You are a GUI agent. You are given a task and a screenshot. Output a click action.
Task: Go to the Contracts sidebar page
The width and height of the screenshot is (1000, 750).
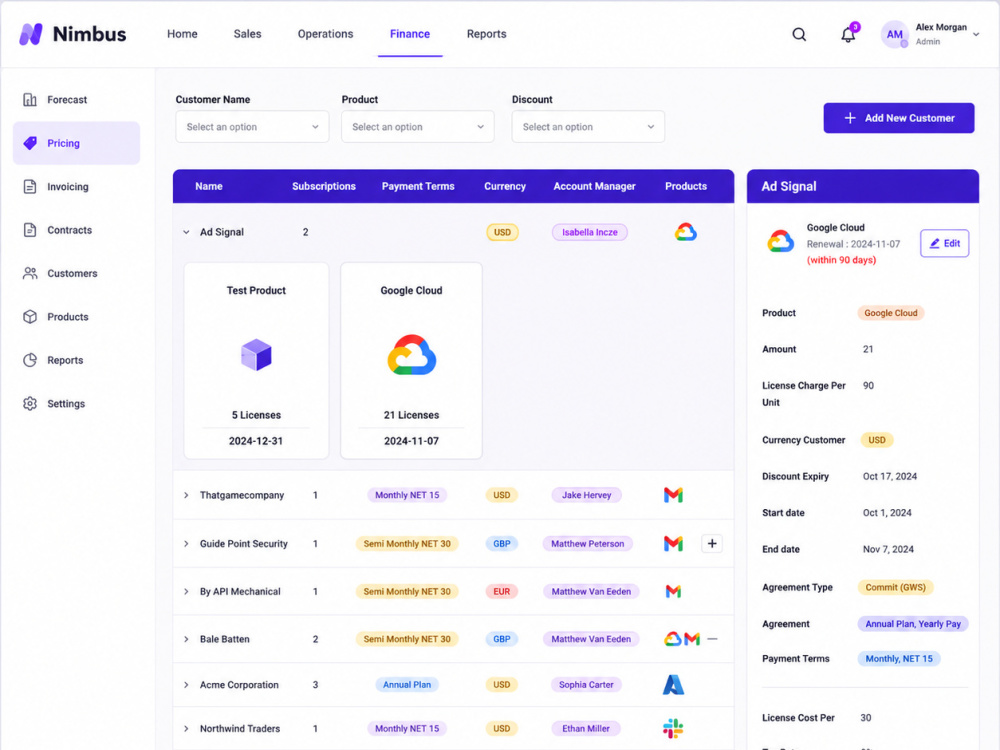tap(77, 230)
